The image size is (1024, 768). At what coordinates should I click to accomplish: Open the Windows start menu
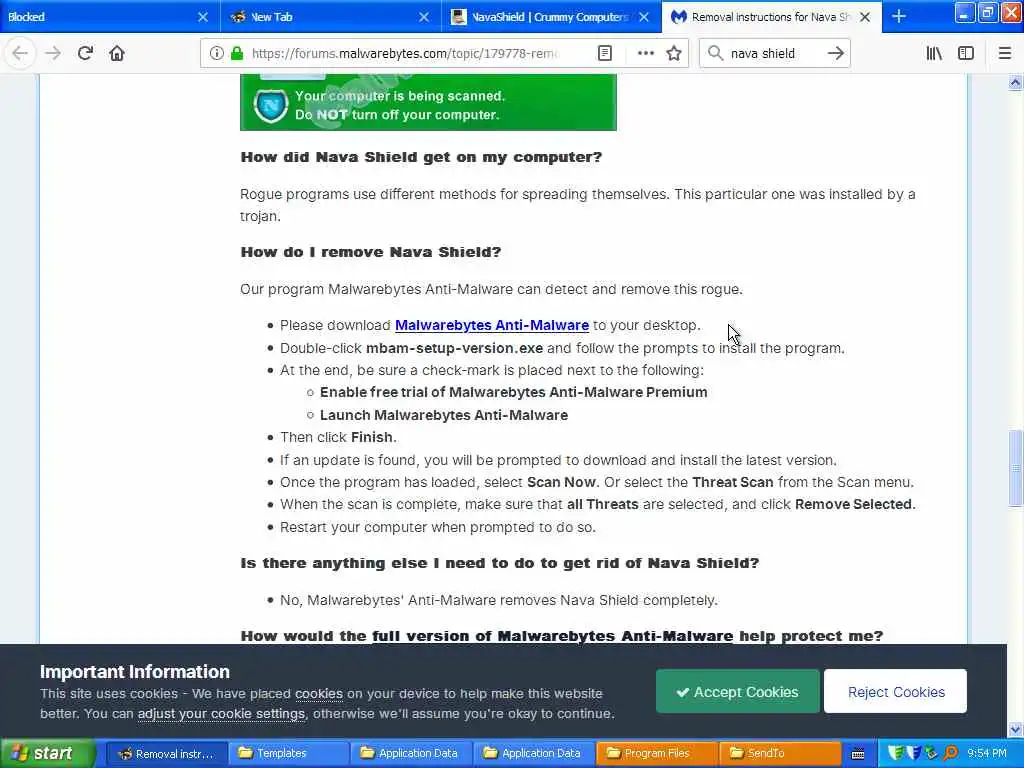click(47, 754)
